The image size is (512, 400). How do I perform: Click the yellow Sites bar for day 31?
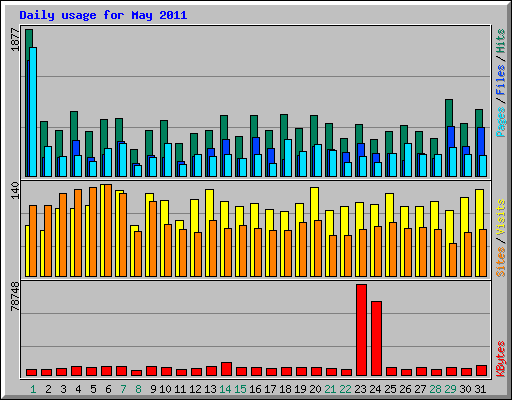click(479, 209)
